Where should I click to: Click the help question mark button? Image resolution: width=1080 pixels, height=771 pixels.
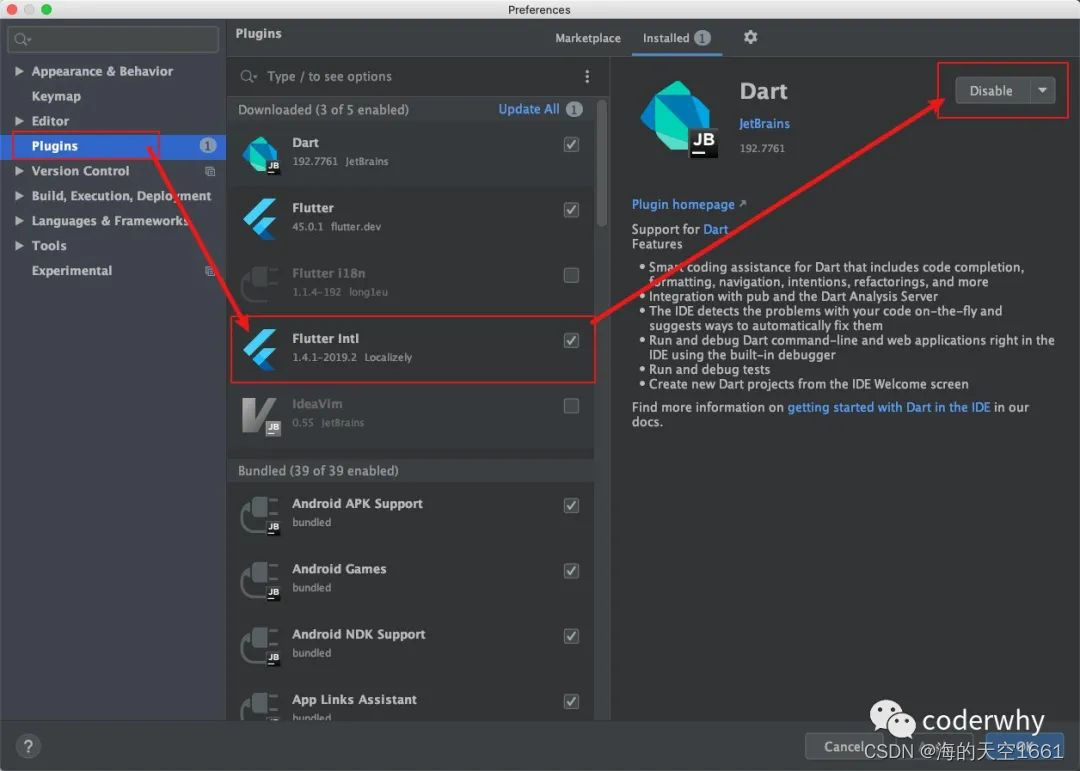28,746
